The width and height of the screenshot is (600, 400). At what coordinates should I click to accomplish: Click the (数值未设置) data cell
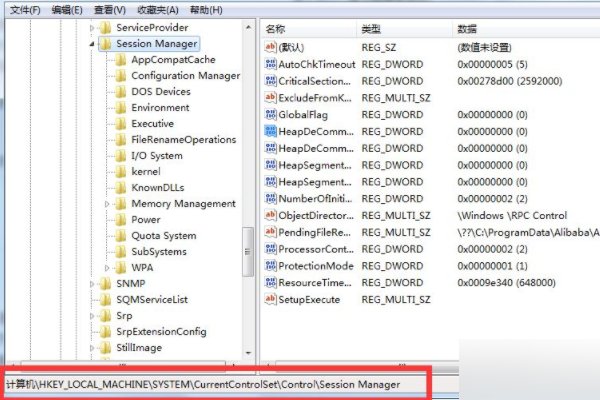[x=484, y=47]
